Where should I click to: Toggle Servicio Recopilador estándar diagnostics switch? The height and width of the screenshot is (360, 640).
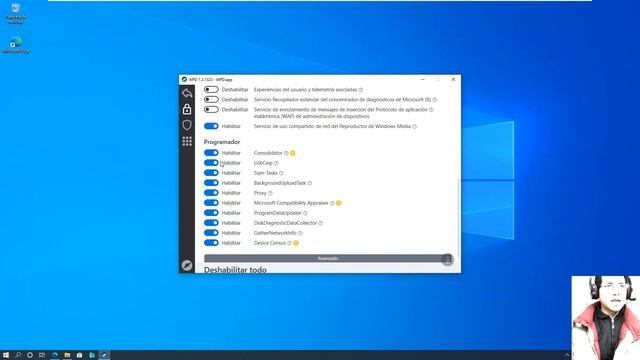pyautogui.click(x=211, y=99)
